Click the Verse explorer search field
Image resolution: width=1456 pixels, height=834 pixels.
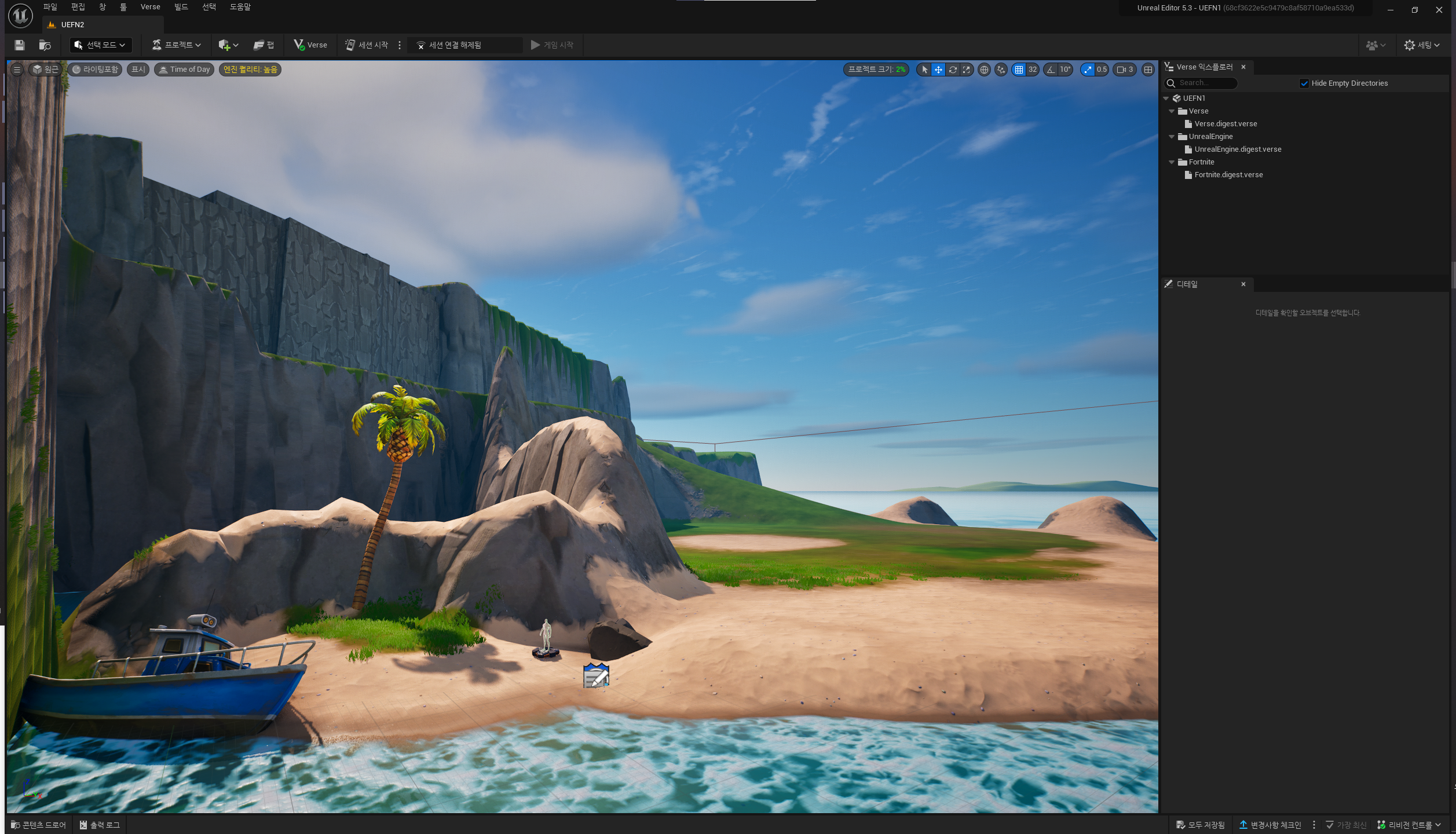pos(1206,83)
